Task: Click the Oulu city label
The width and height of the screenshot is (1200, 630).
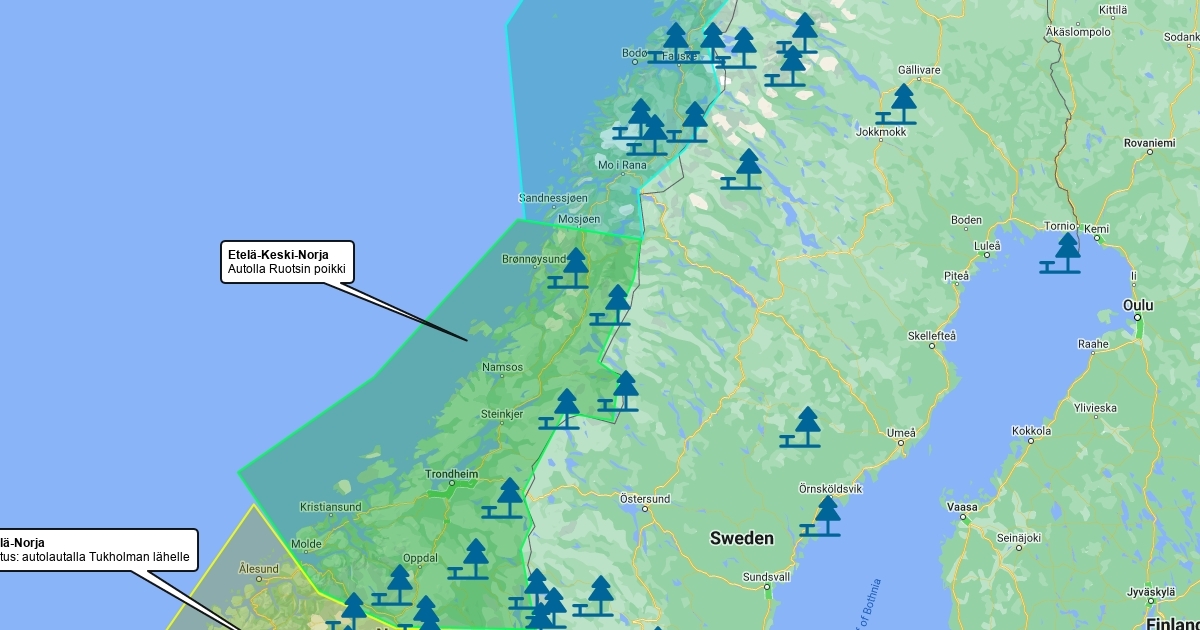Action: [1138, 306]
